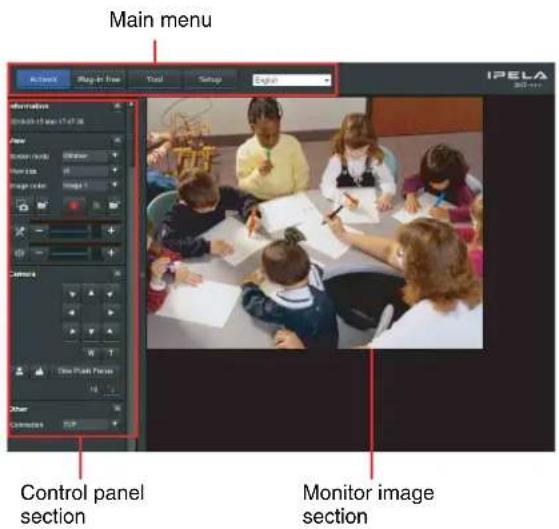Open the Tool menu item
This screenshot has width=559, height=529.
pos(155,79)
